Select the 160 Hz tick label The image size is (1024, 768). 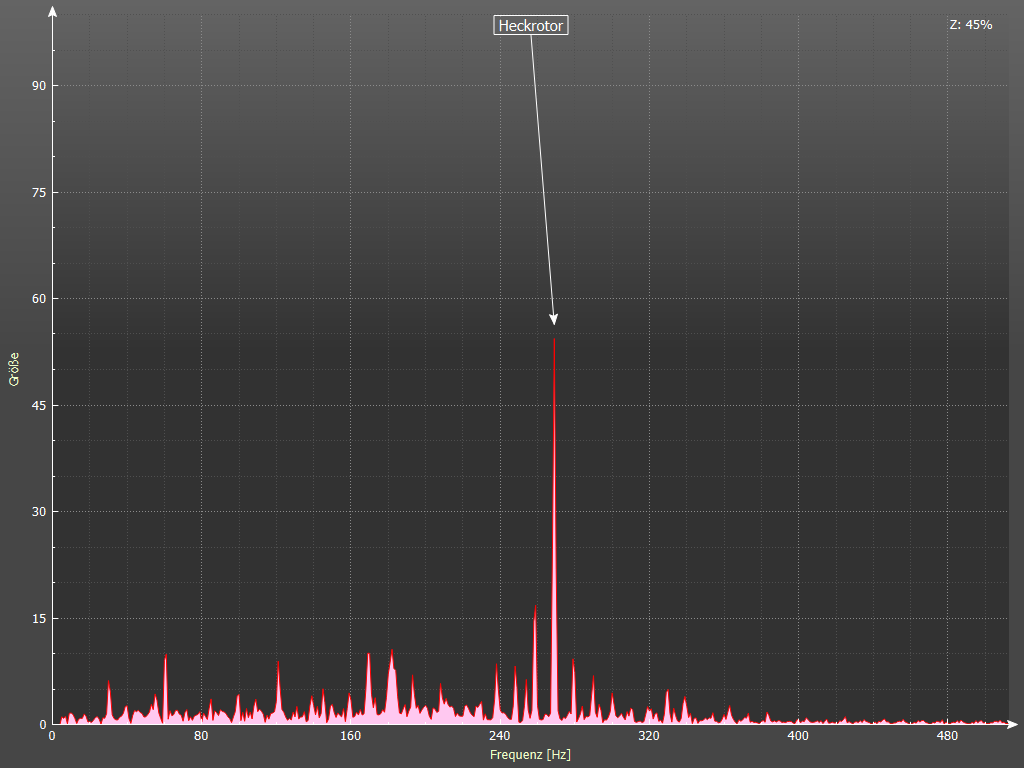click(x=350, y=737)
